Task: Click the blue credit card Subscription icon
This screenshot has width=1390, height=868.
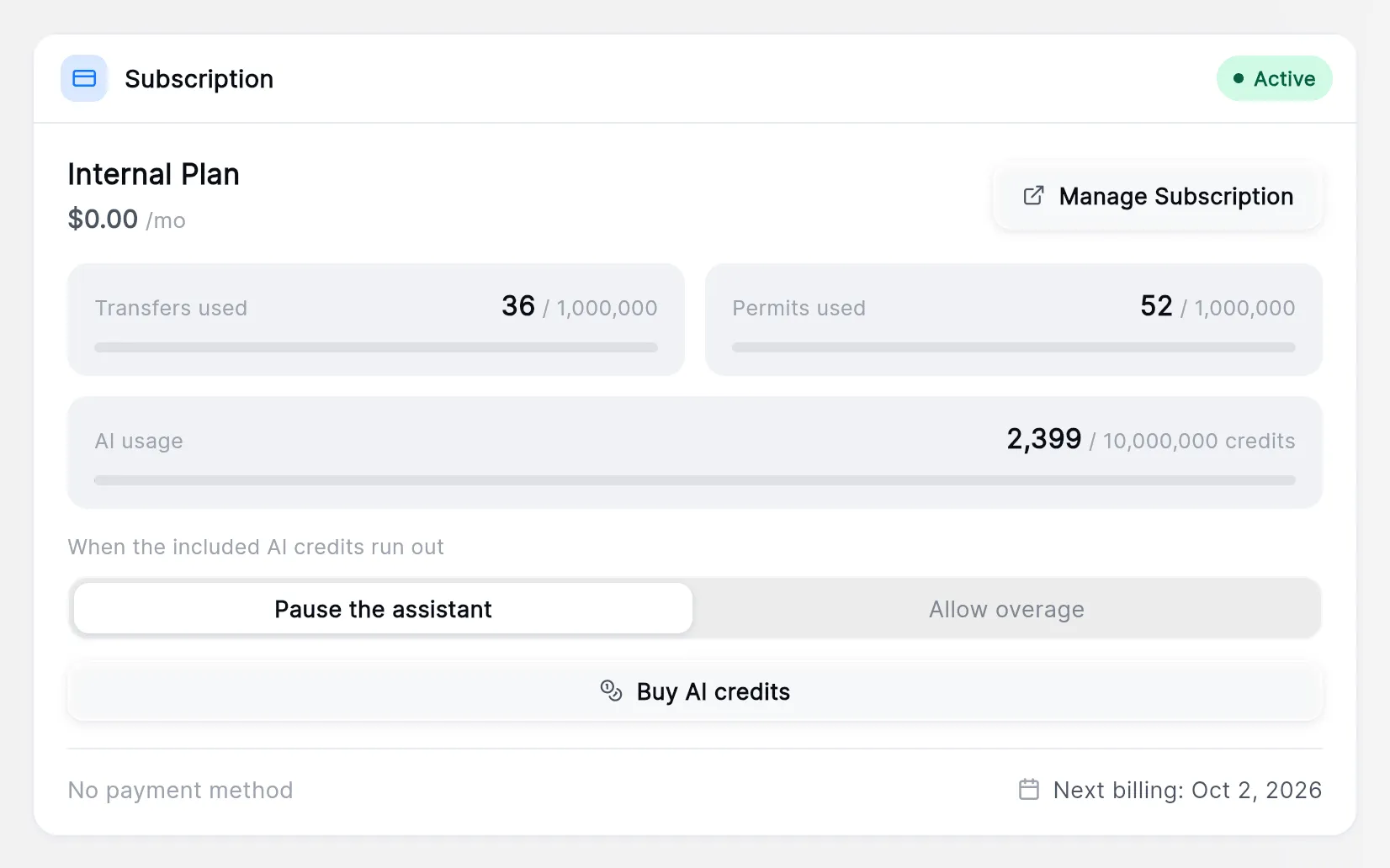Action: coord(84,78)
